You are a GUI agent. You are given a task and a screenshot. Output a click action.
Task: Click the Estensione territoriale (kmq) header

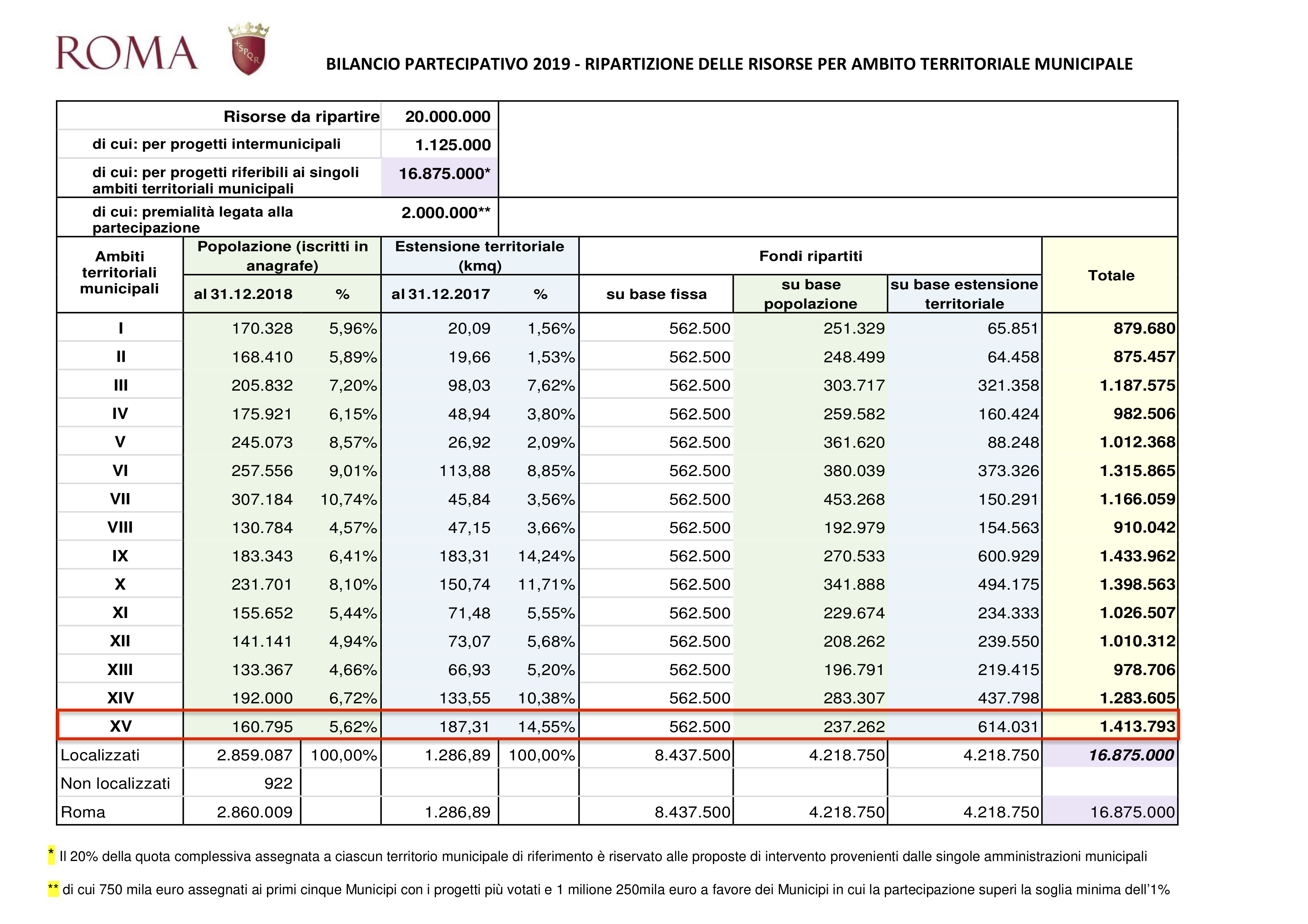point(479,256)
